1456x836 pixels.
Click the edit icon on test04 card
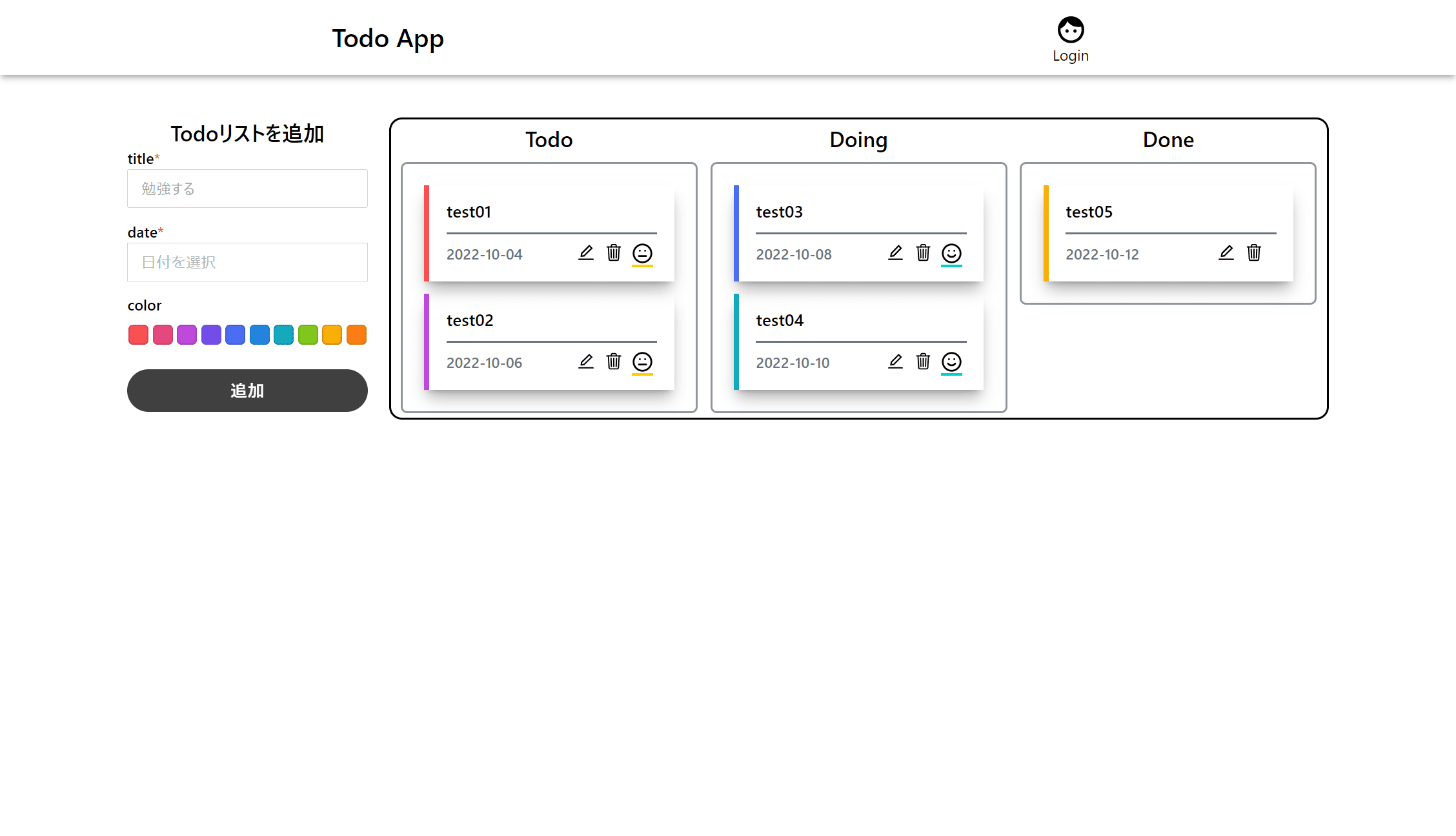pyautogui.click(x=895, y=361)
